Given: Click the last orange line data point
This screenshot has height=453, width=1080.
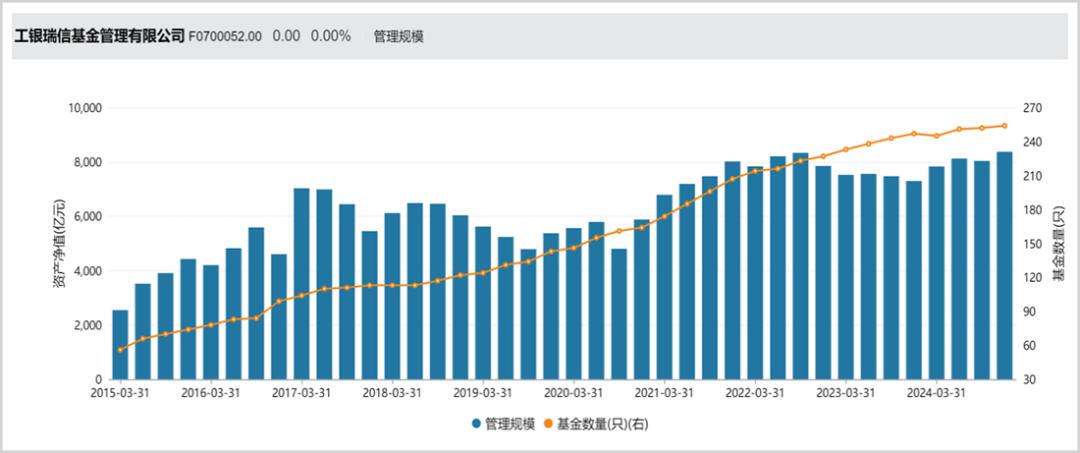Looking at the screenshot, I should click(x=1005, y=126).
